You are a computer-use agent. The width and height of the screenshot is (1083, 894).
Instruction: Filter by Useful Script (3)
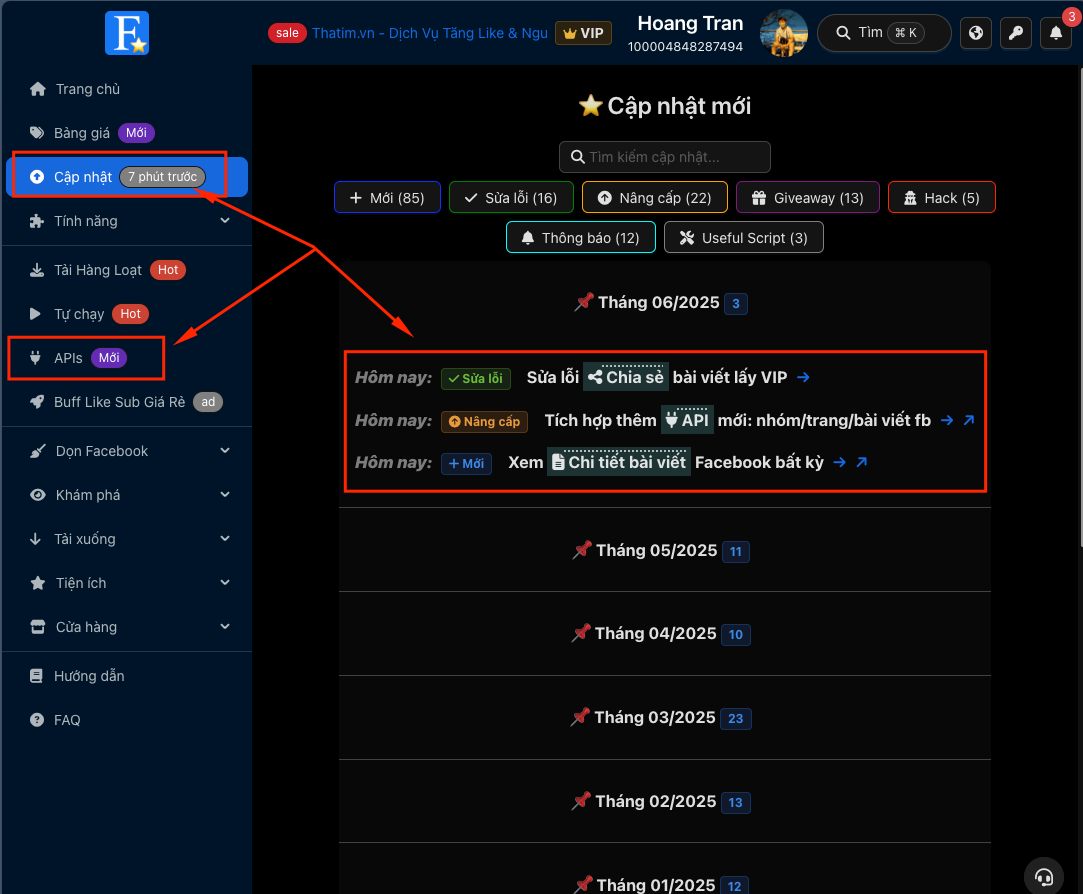744,238
